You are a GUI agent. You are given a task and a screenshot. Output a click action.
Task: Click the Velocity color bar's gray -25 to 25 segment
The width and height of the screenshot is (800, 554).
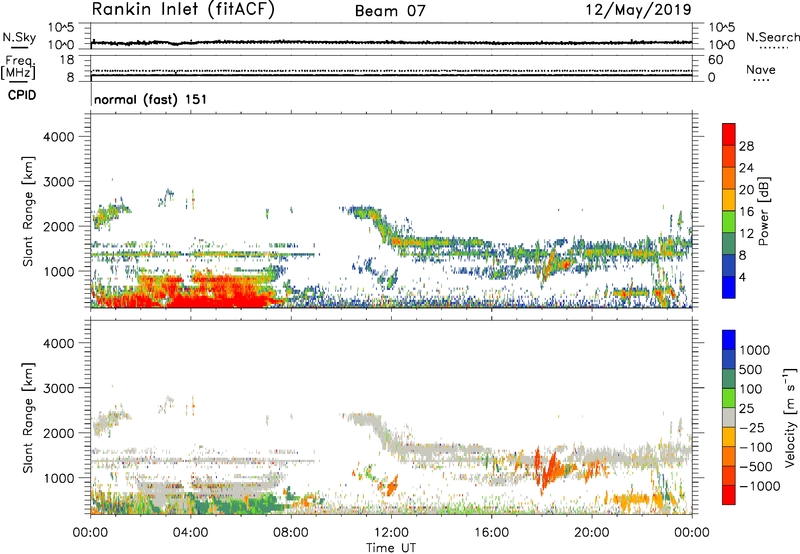(729, 417)
